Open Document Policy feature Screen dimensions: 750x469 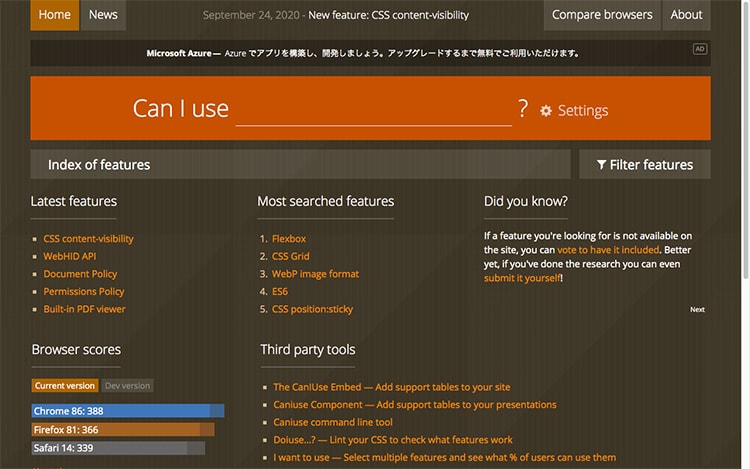[80, 274]
